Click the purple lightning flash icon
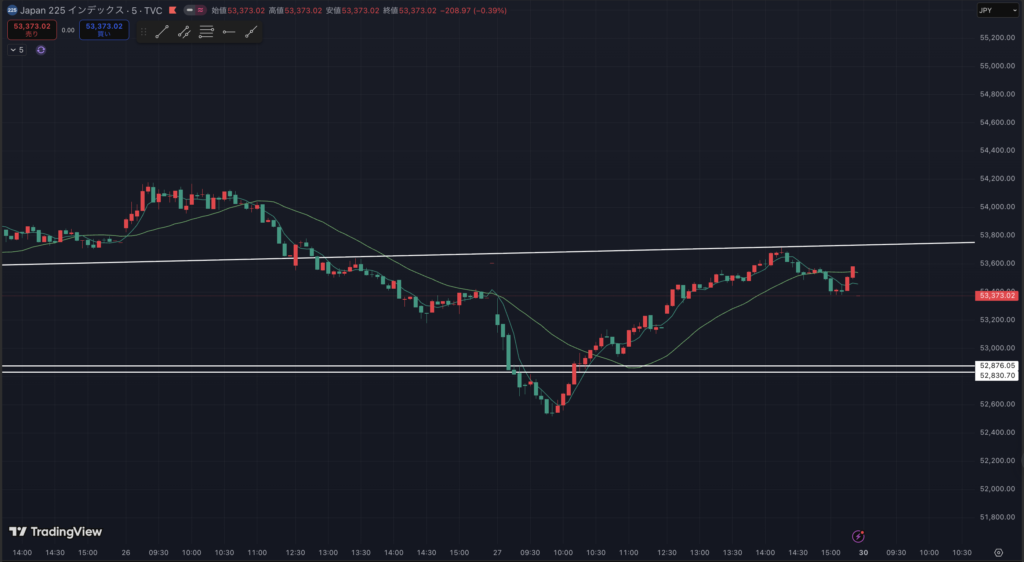1024x562 pixels. (857, 536)
